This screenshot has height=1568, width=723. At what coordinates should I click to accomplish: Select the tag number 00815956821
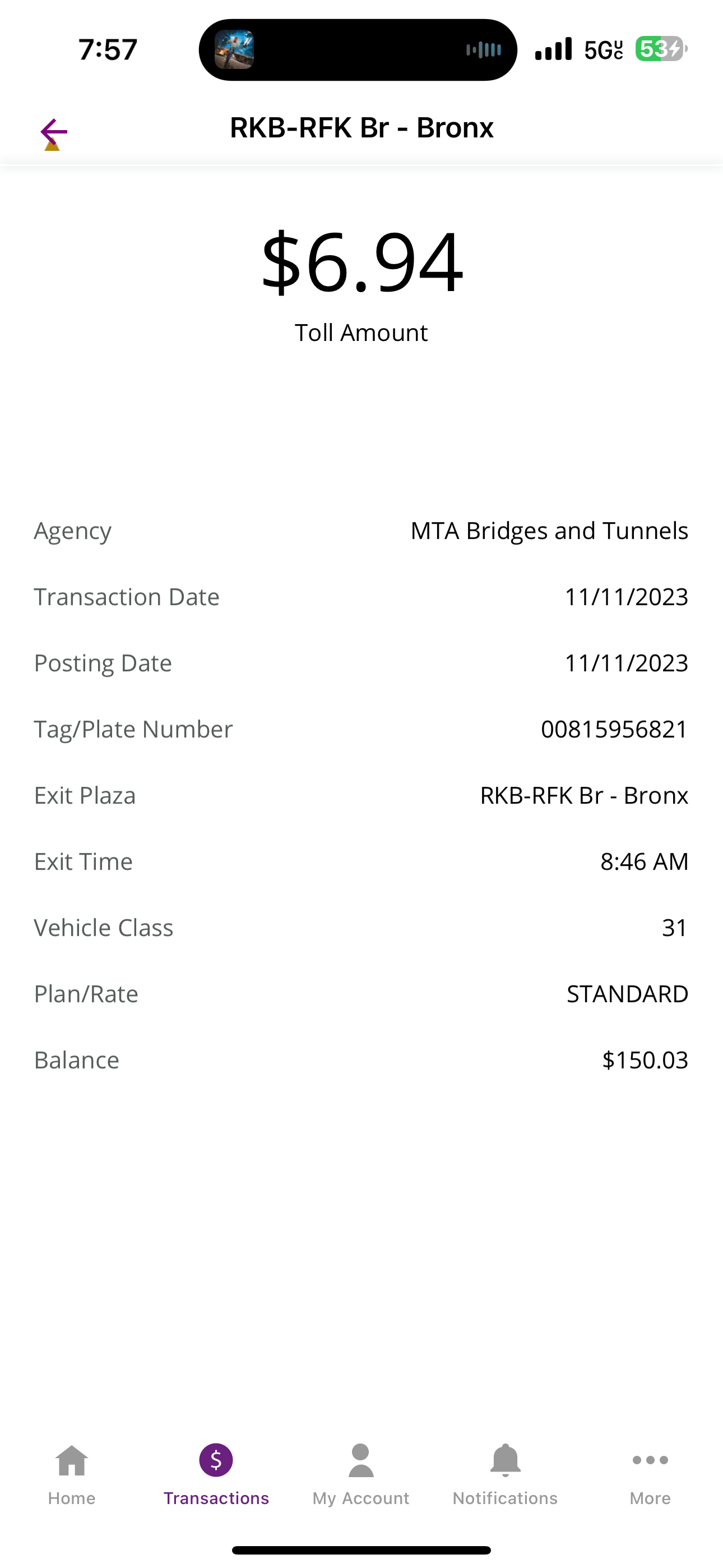coord(614,729)
